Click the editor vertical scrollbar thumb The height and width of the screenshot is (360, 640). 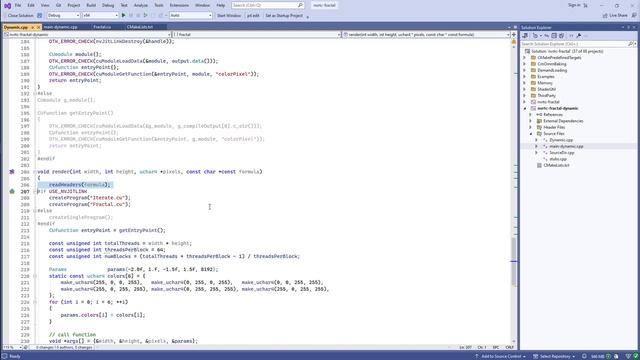click(x=513, y=261)
